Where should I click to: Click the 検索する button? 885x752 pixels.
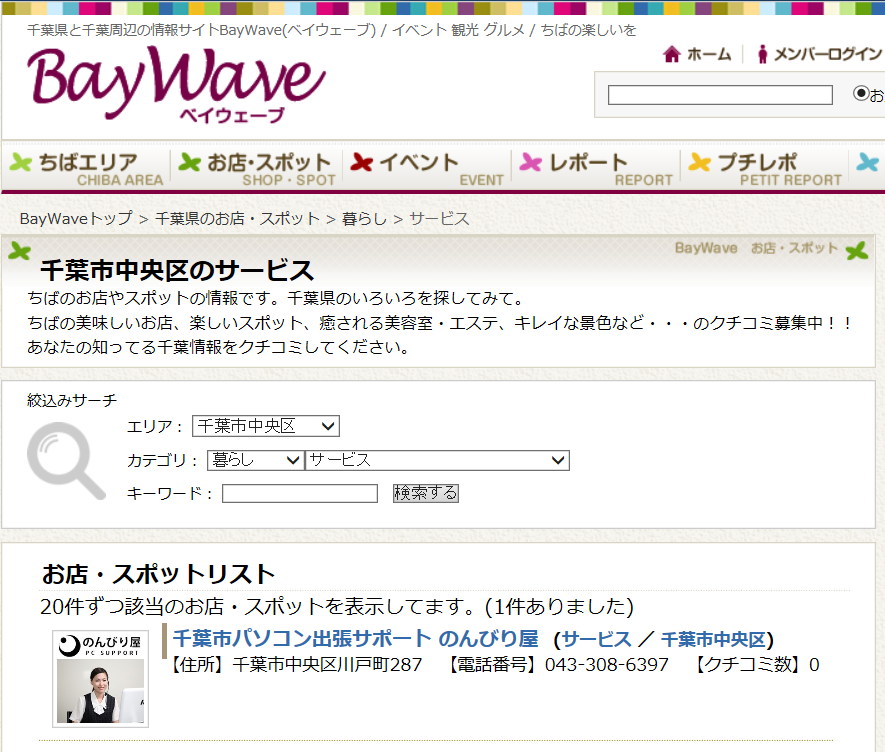(426, 493)
